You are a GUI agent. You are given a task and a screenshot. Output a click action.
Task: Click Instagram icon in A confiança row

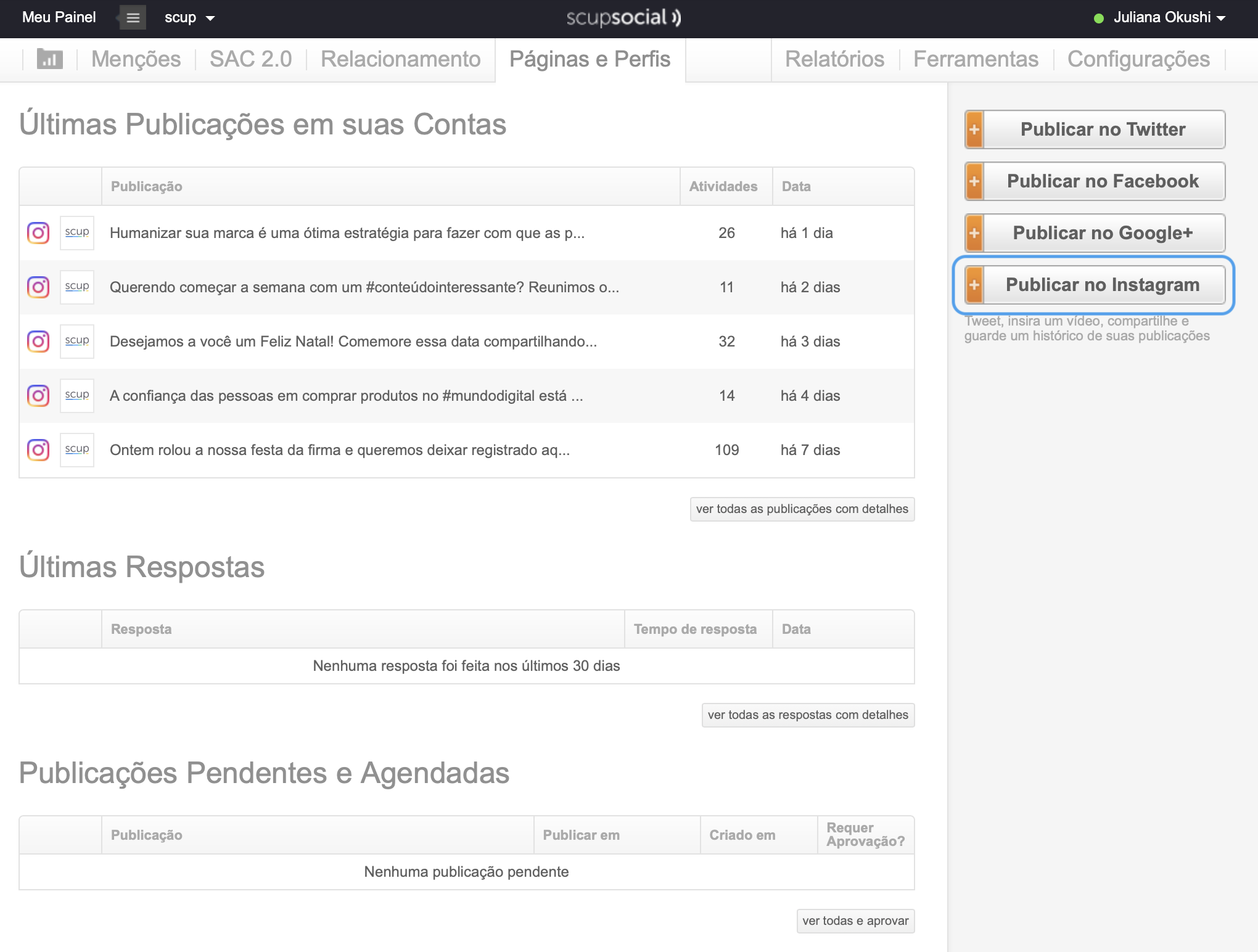point(38,396)
